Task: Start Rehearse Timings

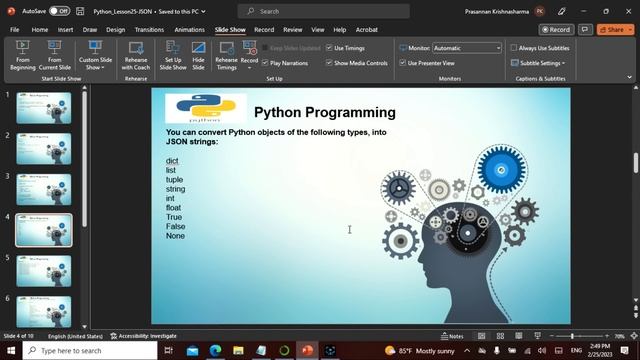Action: [227, 56]
